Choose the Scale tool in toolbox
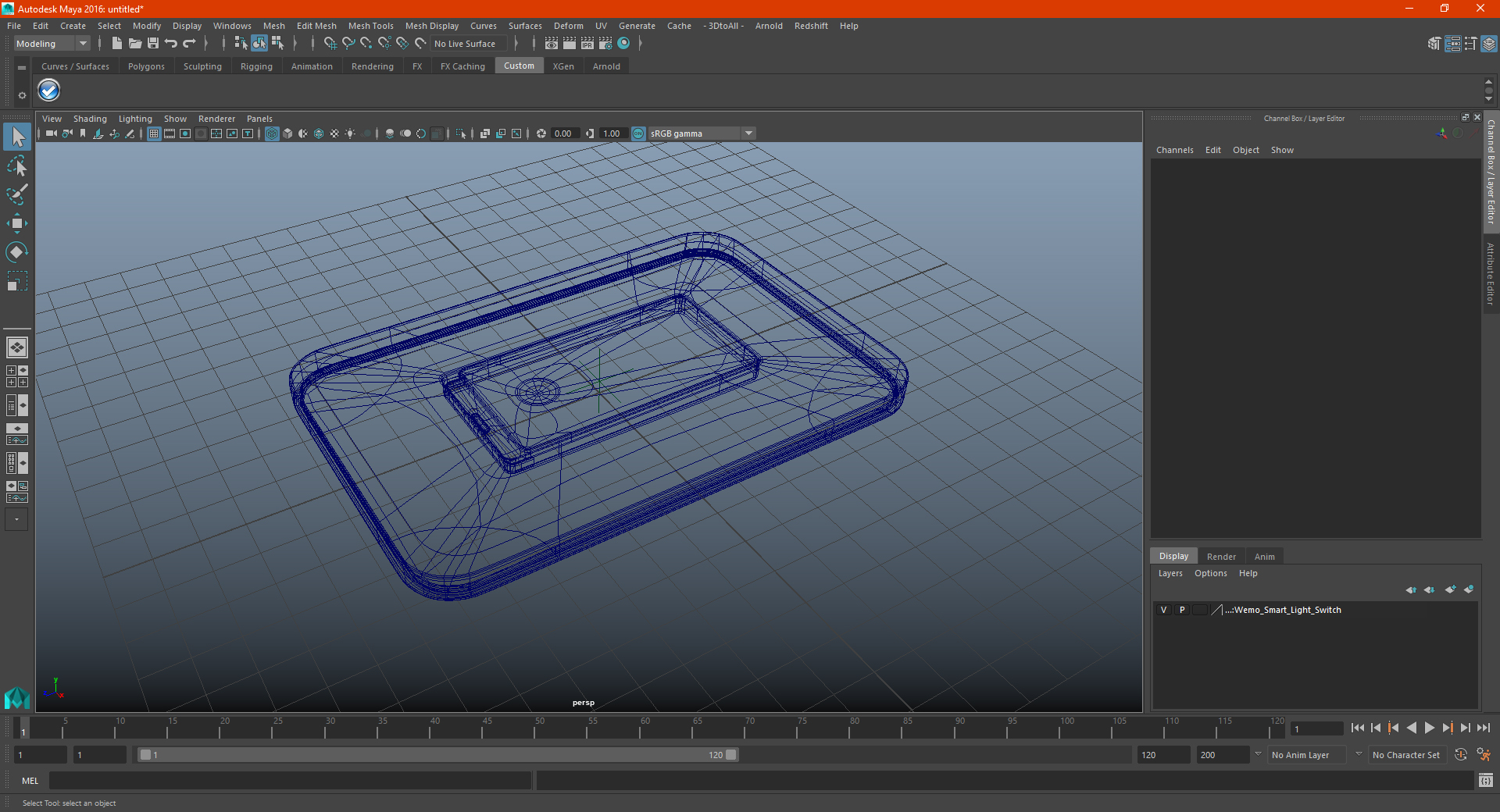The width and height of the screenshot is (1500, 812). click(x=17, y=281)
